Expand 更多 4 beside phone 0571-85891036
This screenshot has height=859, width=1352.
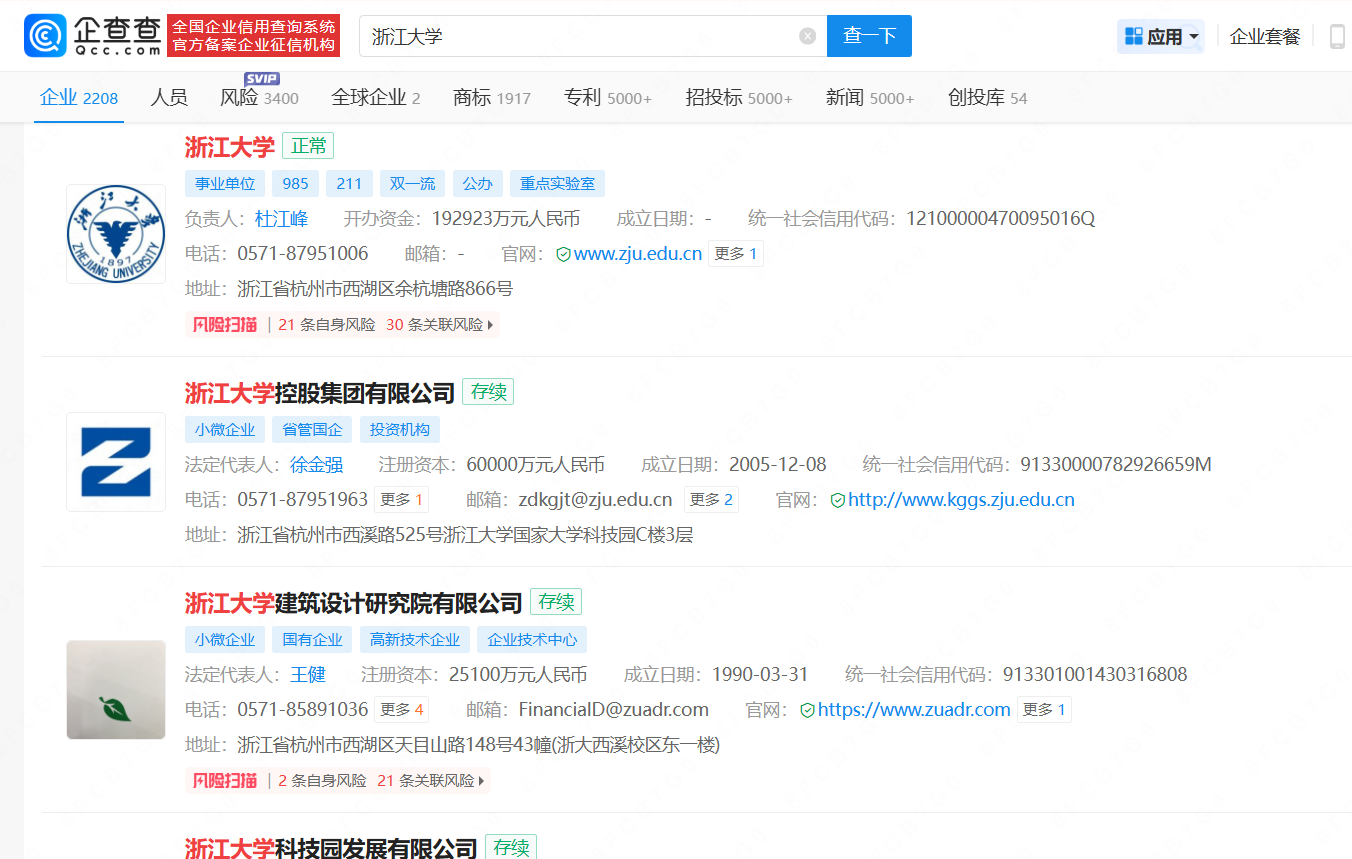(402, 710)
